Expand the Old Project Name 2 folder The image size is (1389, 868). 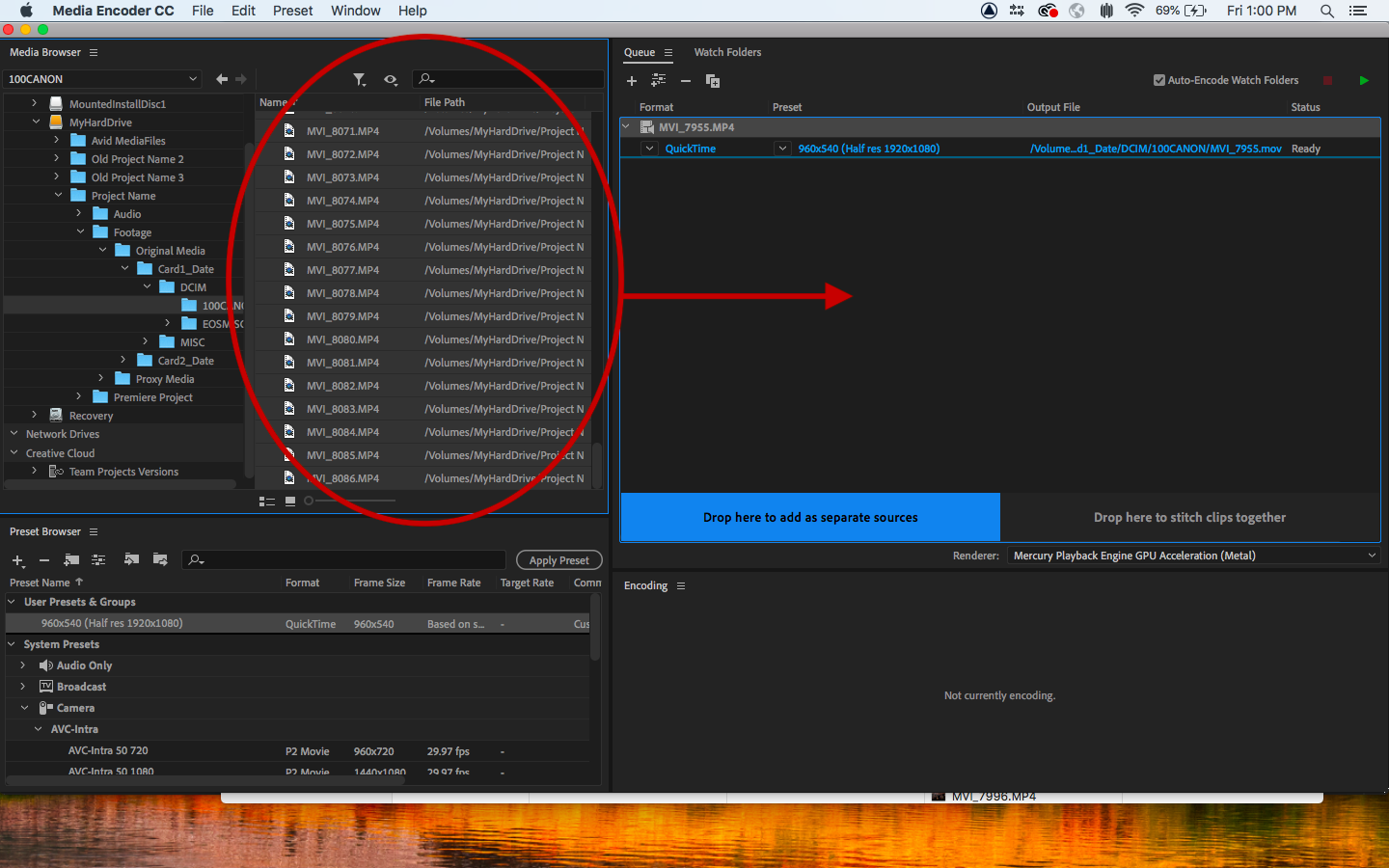point(57,159)
